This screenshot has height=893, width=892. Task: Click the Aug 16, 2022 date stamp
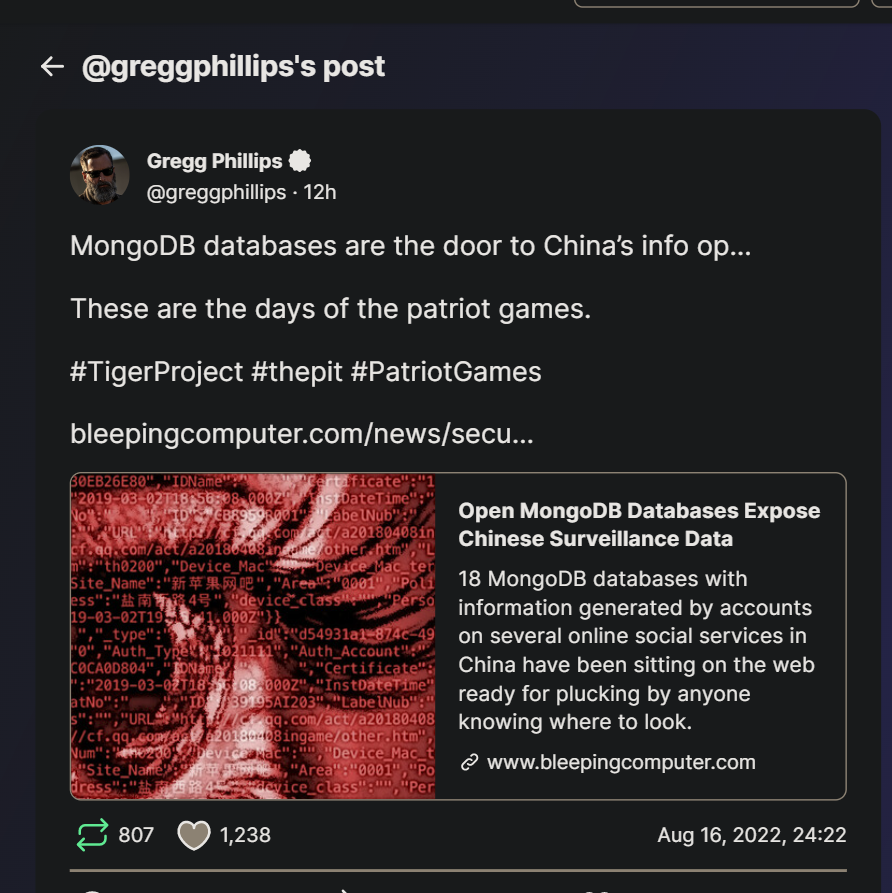[752, 835]
